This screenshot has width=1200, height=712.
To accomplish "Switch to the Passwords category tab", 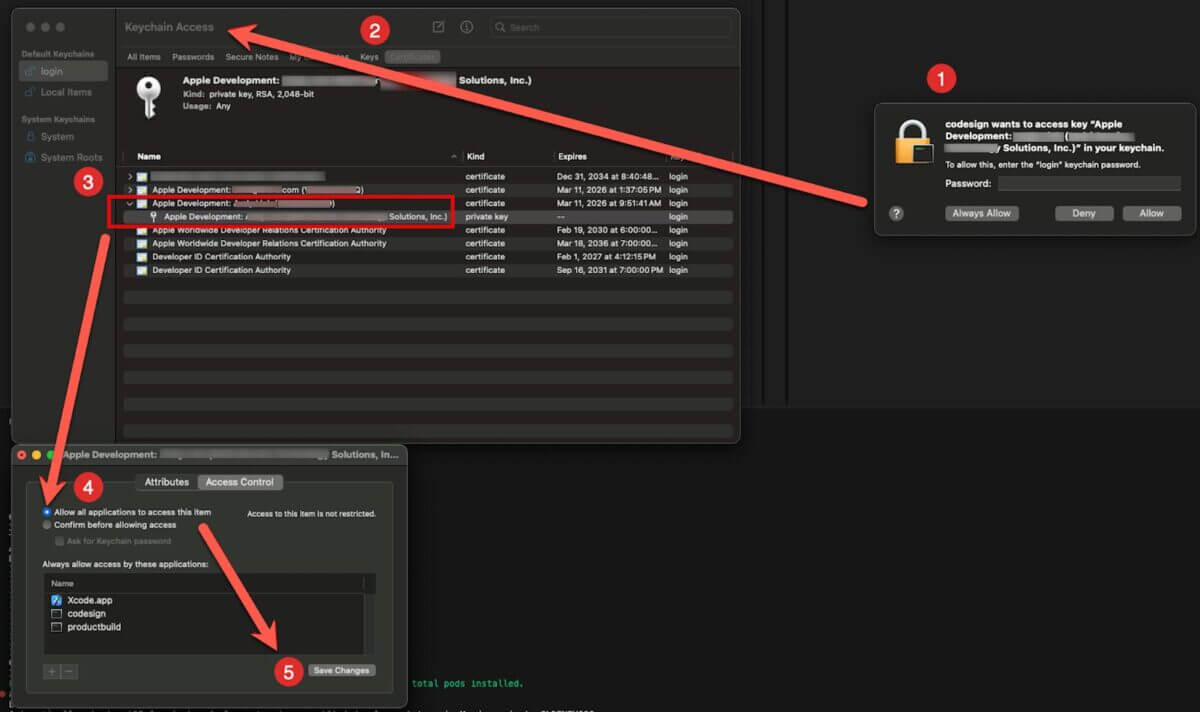I will click(193, 57).
